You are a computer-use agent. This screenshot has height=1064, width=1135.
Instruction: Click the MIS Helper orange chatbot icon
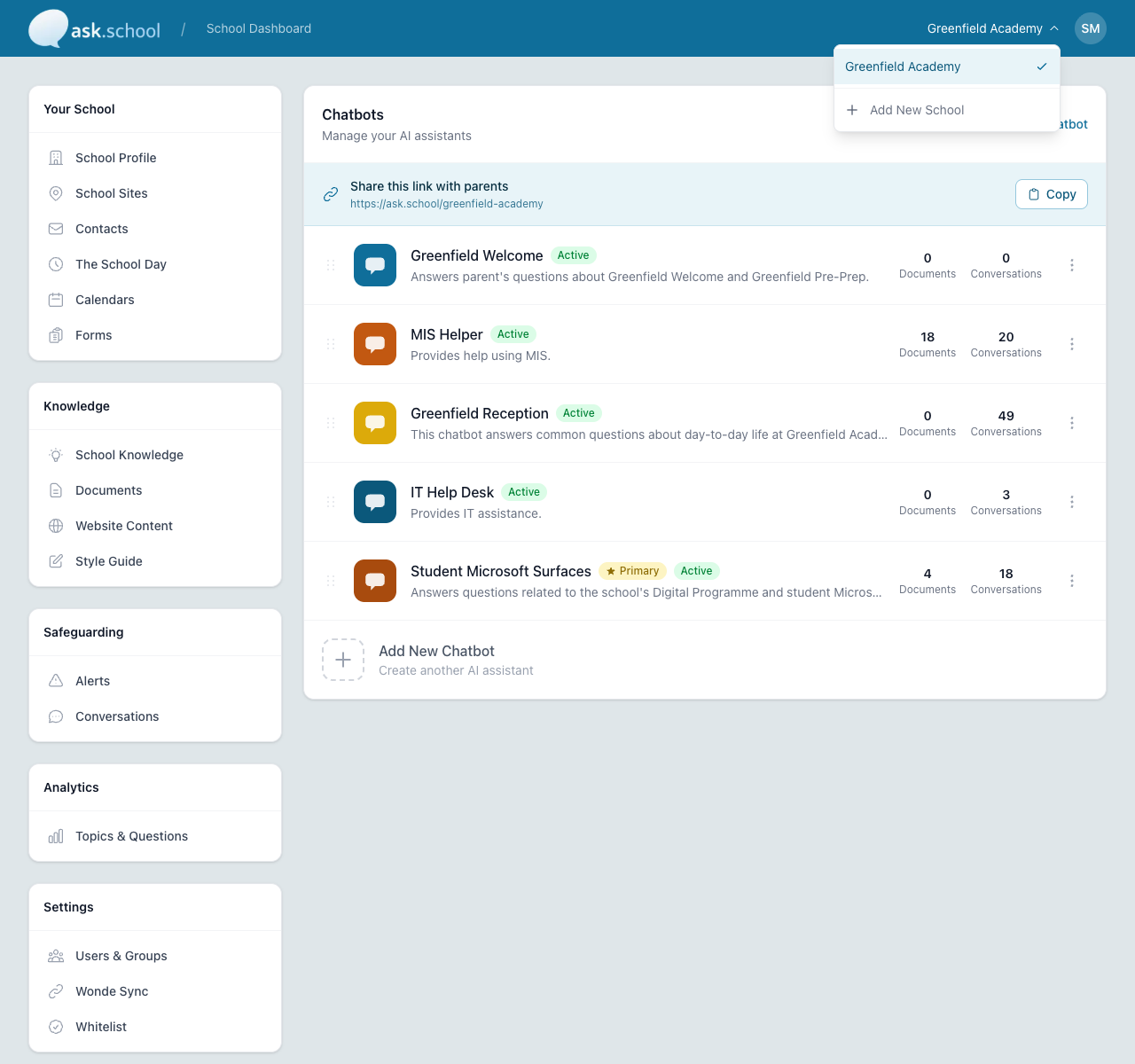375,344
